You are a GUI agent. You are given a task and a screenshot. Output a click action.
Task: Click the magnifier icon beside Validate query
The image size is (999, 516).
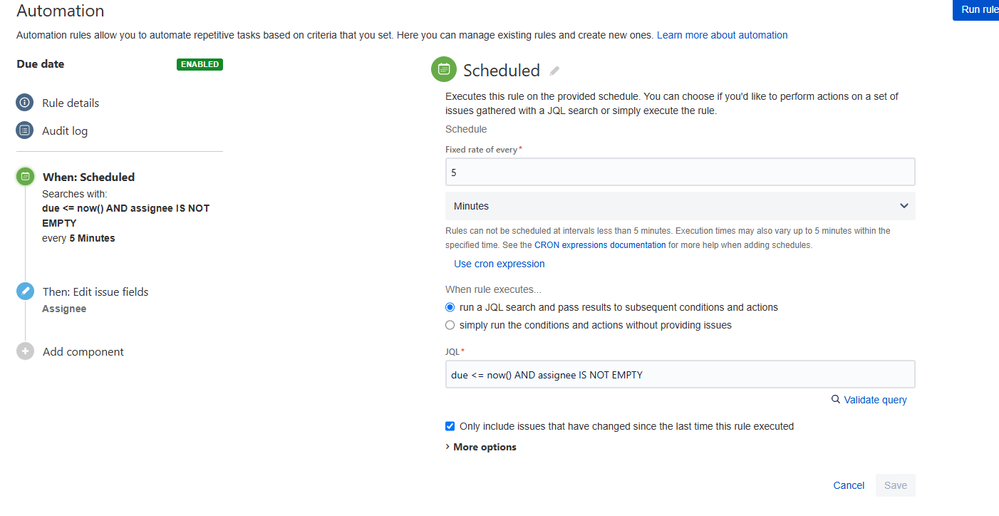tap(836, 399)
